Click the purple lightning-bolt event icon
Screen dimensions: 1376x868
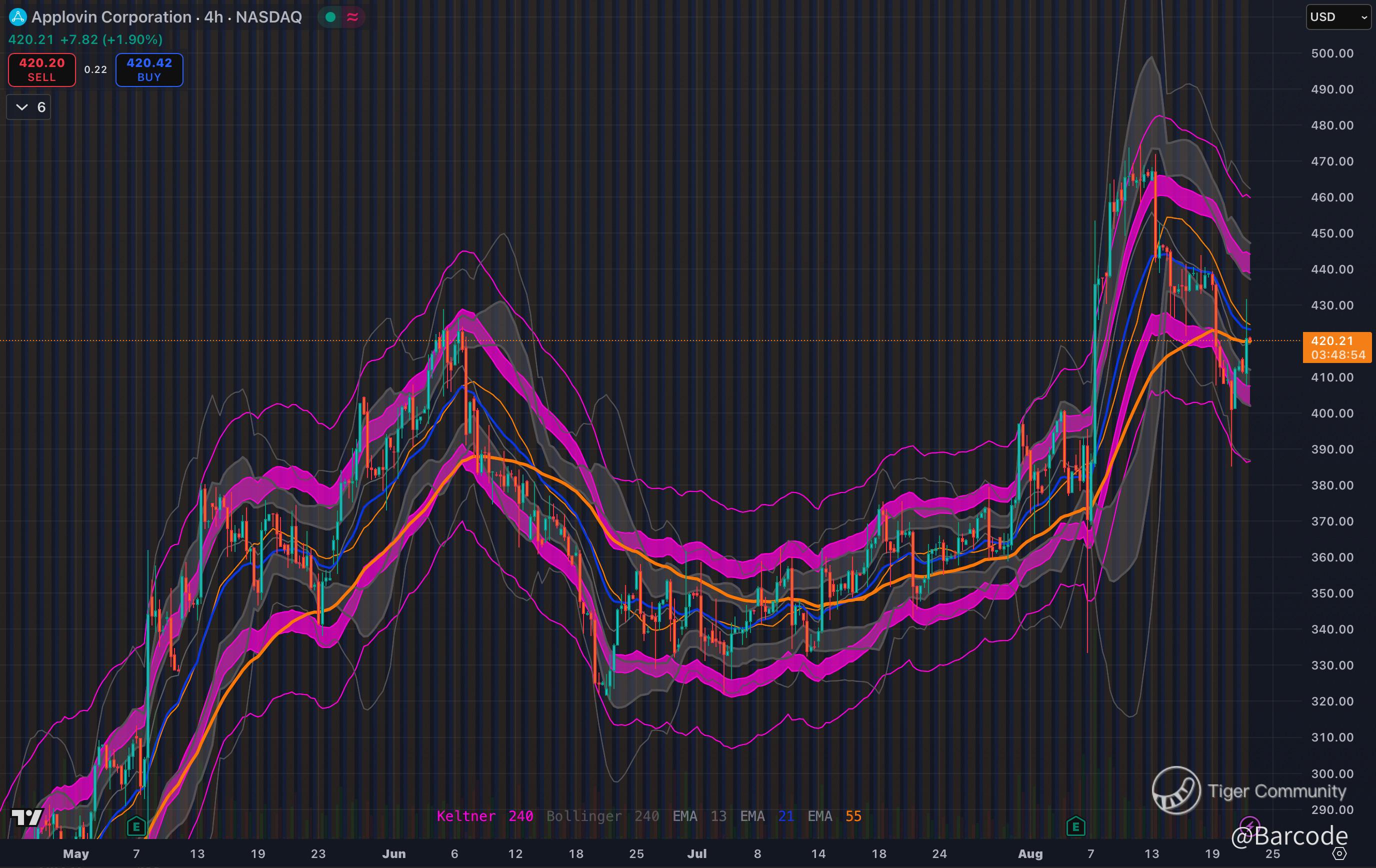(x=1249, y=825)
